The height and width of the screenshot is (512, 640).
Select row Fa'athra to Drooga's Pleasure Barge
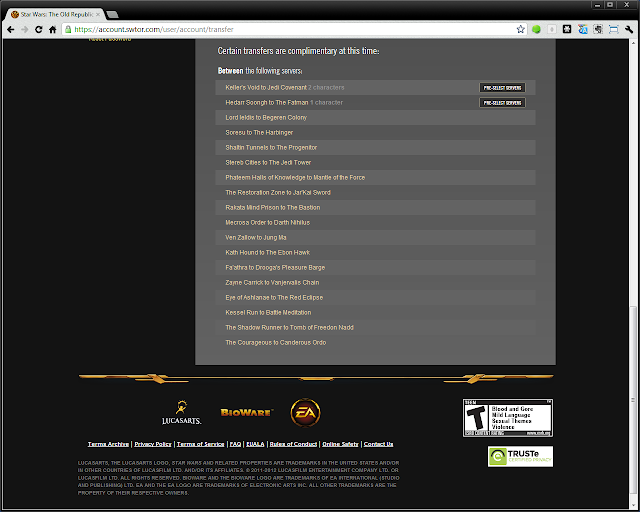(x=375, y=267)
